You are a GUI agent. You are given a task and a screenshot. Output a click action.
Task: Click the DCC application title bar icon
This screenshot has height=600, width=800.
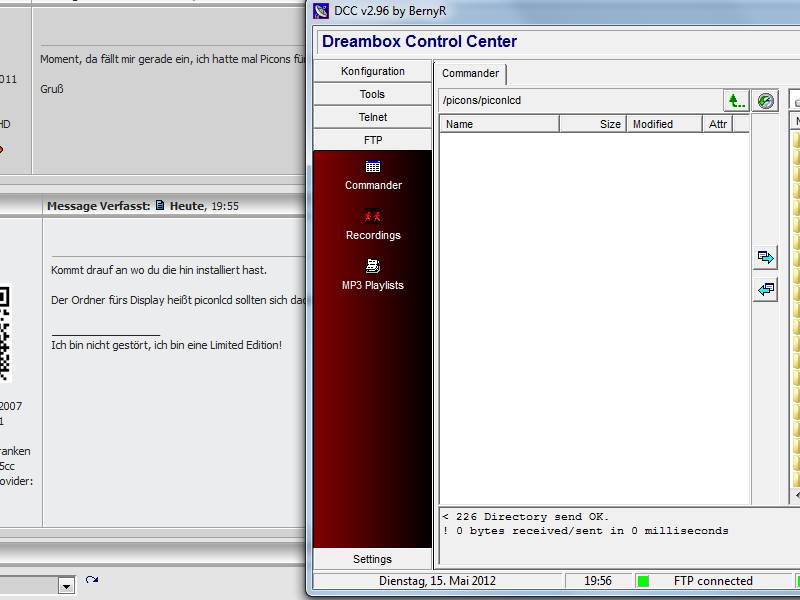pyautogui.click(x=321, y=11)
